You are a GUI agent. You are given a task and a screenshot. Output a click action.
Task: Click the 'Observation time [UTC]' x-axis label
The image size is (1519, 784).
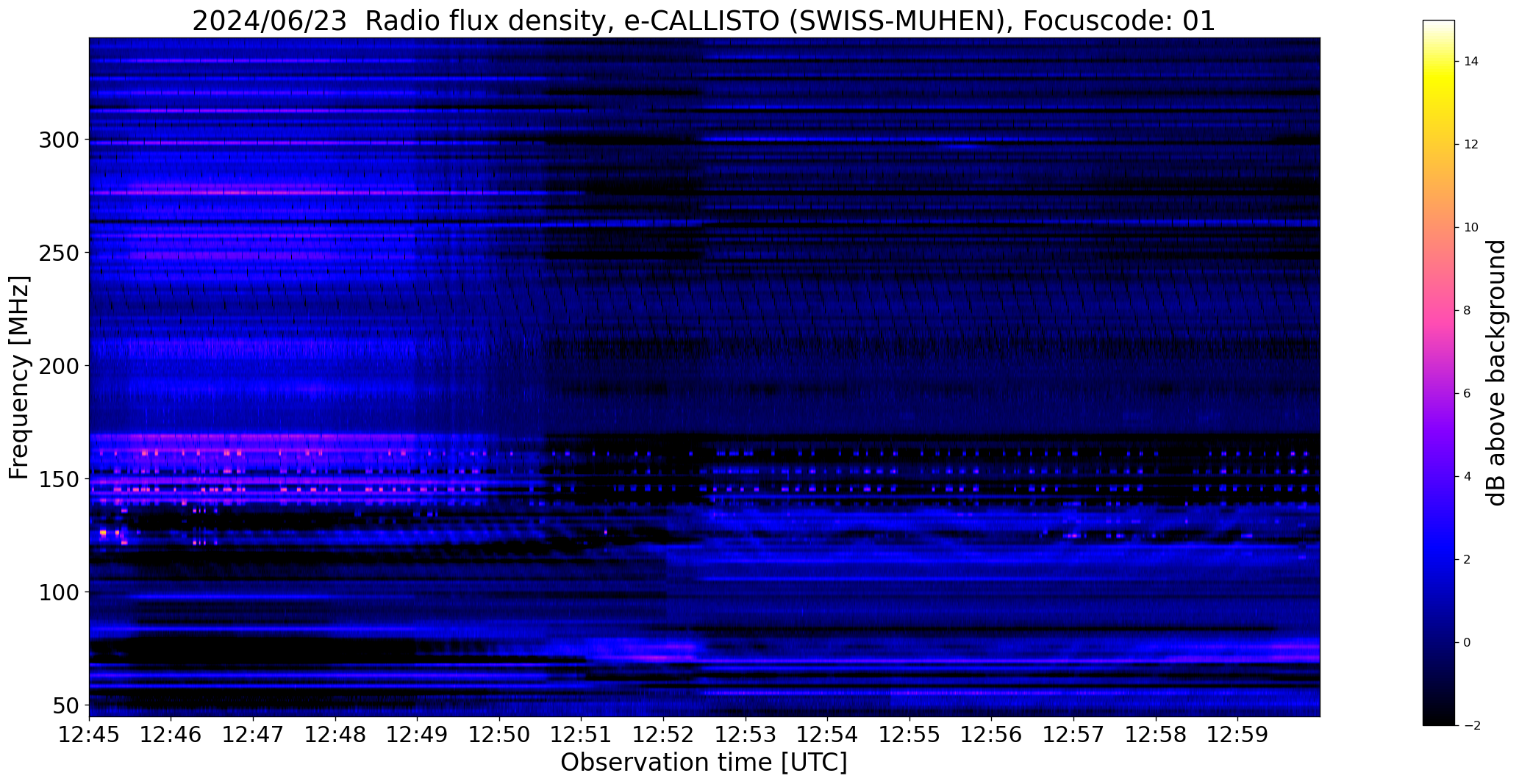[704, 763]
